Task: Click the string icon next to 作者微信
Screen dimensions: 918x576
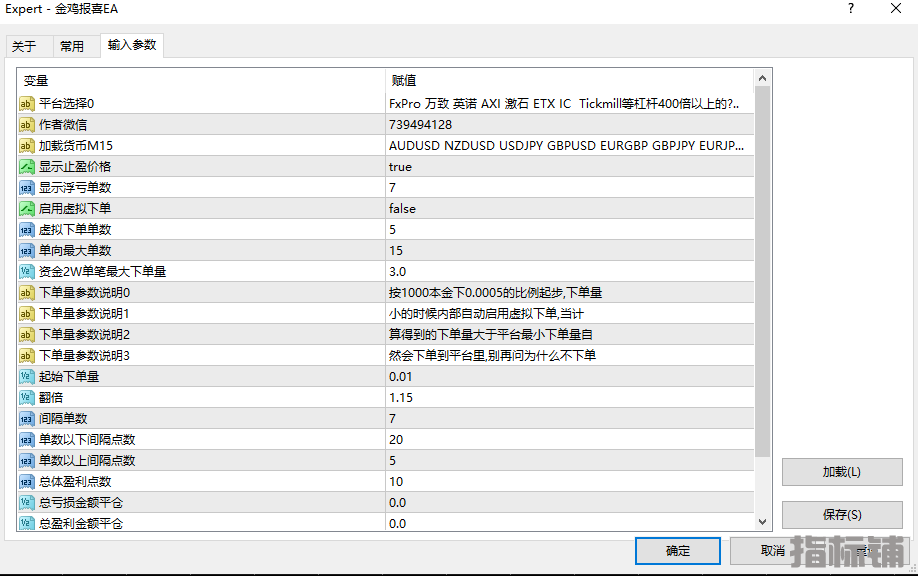Action: point(26,125)
